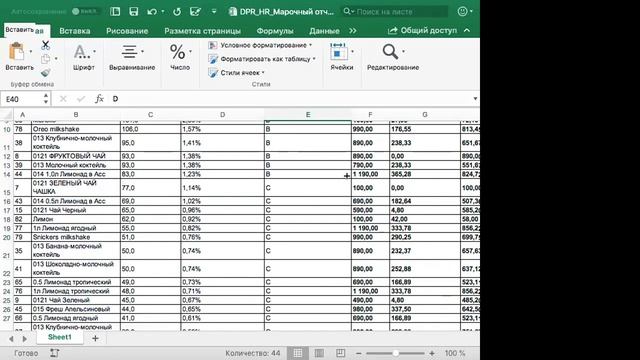Image resolution: width=640 pixels, height=360 pixels.
Task: Select row 14 header
Action: 7,174
